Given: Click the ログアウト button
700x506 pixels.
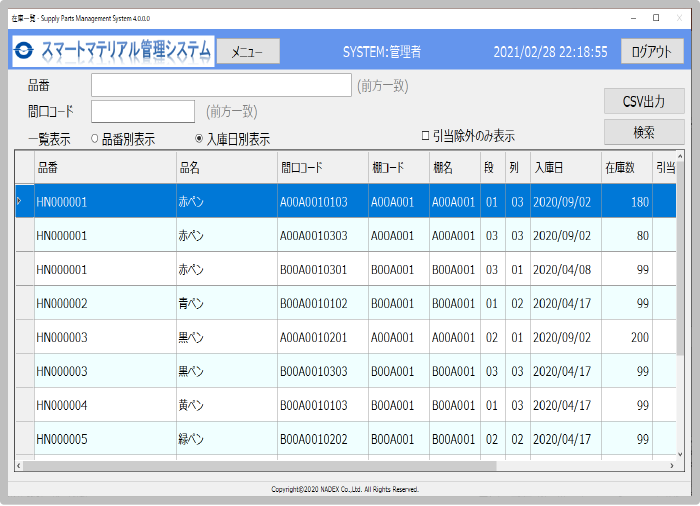Looking at the screenshot, I should [x=652, y=51].
